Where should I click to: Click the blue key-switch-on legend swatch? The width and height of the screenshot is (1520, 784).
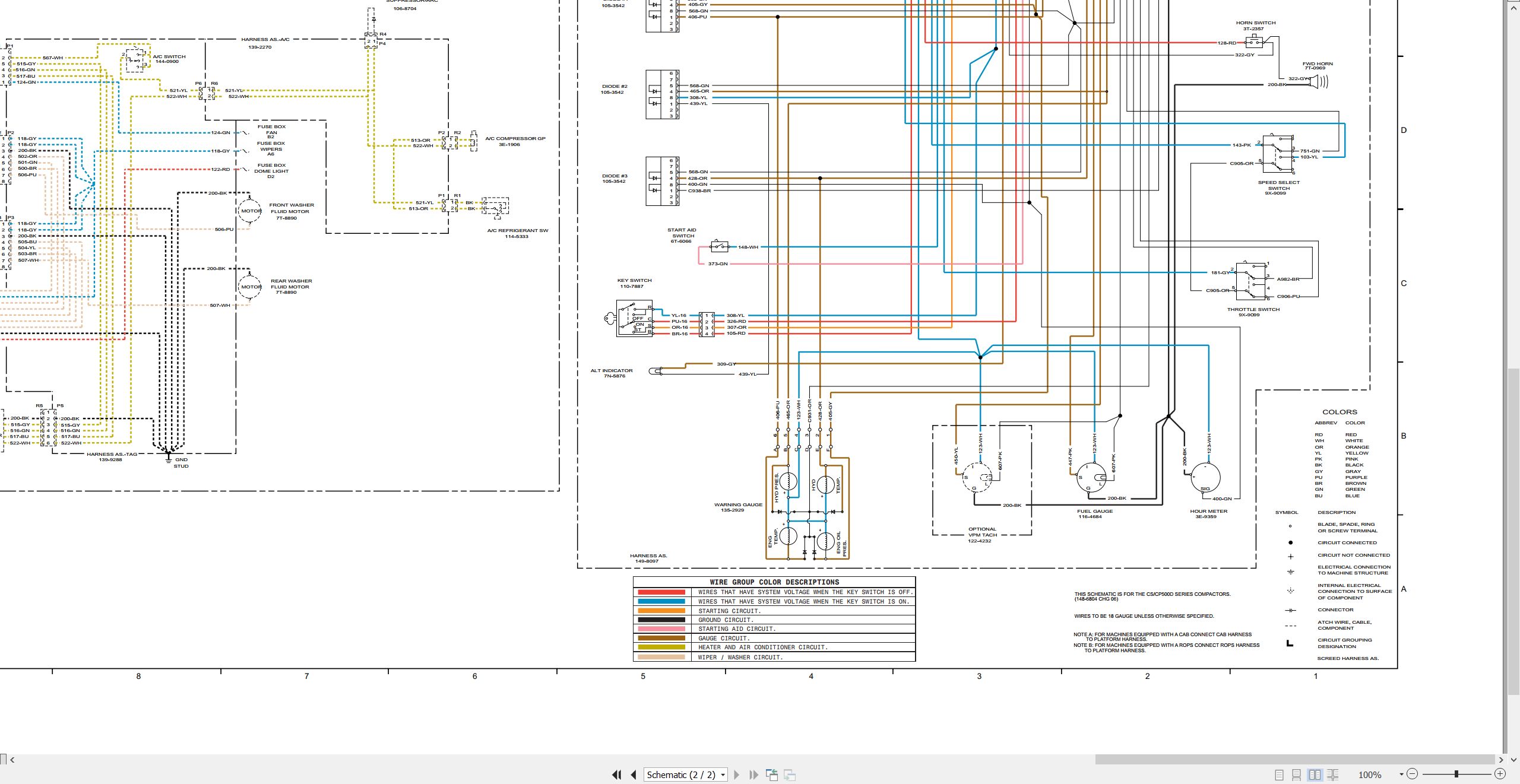(661, 601)
